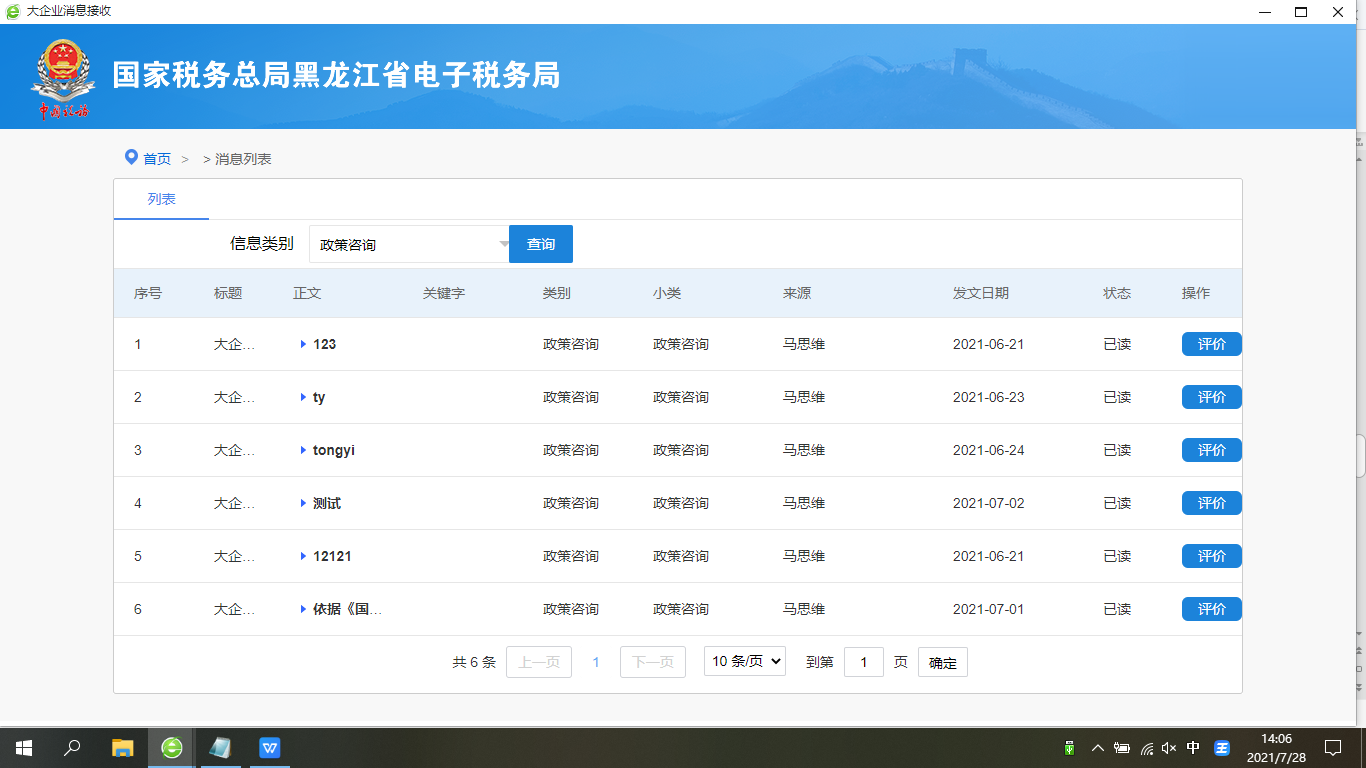Click 评价 button for row 6
The height and width of the screenshot is (768, 1366).
1211,609
